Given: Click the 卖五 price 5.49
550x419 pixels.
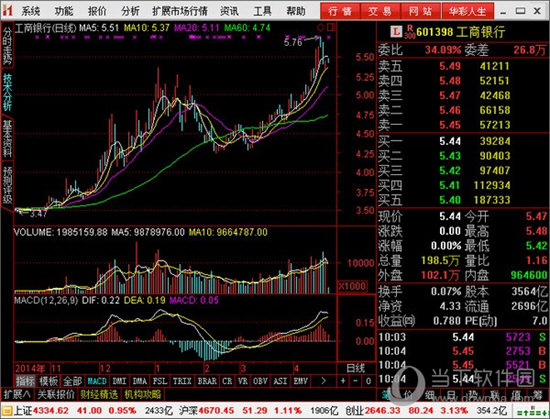Looking at the screenshot, I should (x=450, y=66).
